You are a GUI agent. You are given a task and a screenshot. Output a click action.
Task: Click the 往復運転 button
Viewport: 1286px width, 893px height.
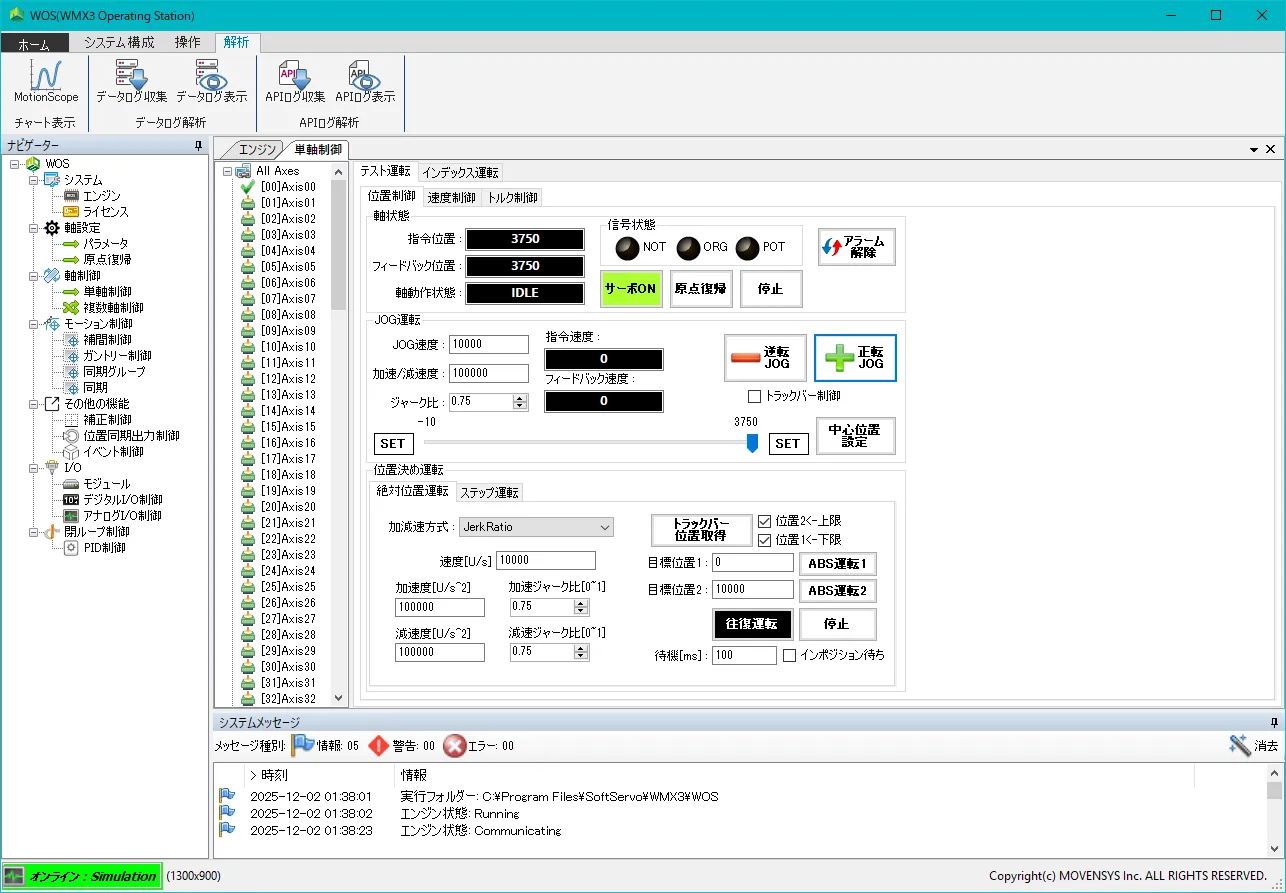(x=752, y=624)
